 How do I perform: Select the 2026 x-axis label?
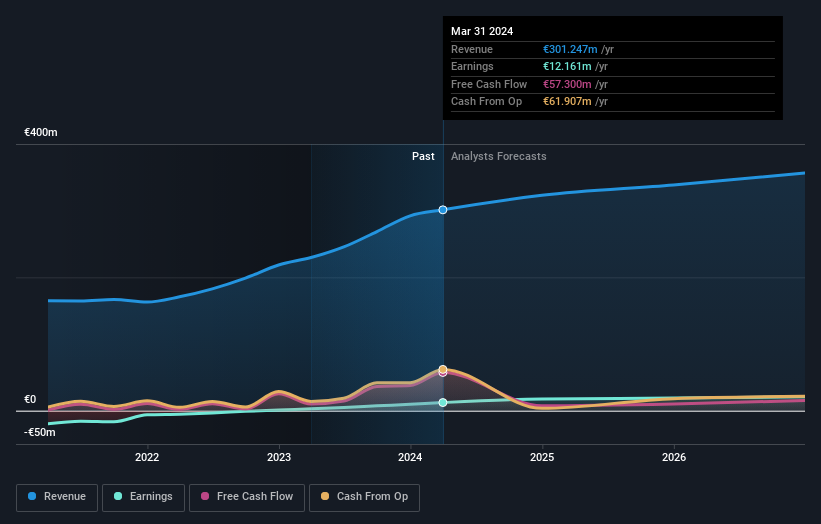(x=674, y=458)
